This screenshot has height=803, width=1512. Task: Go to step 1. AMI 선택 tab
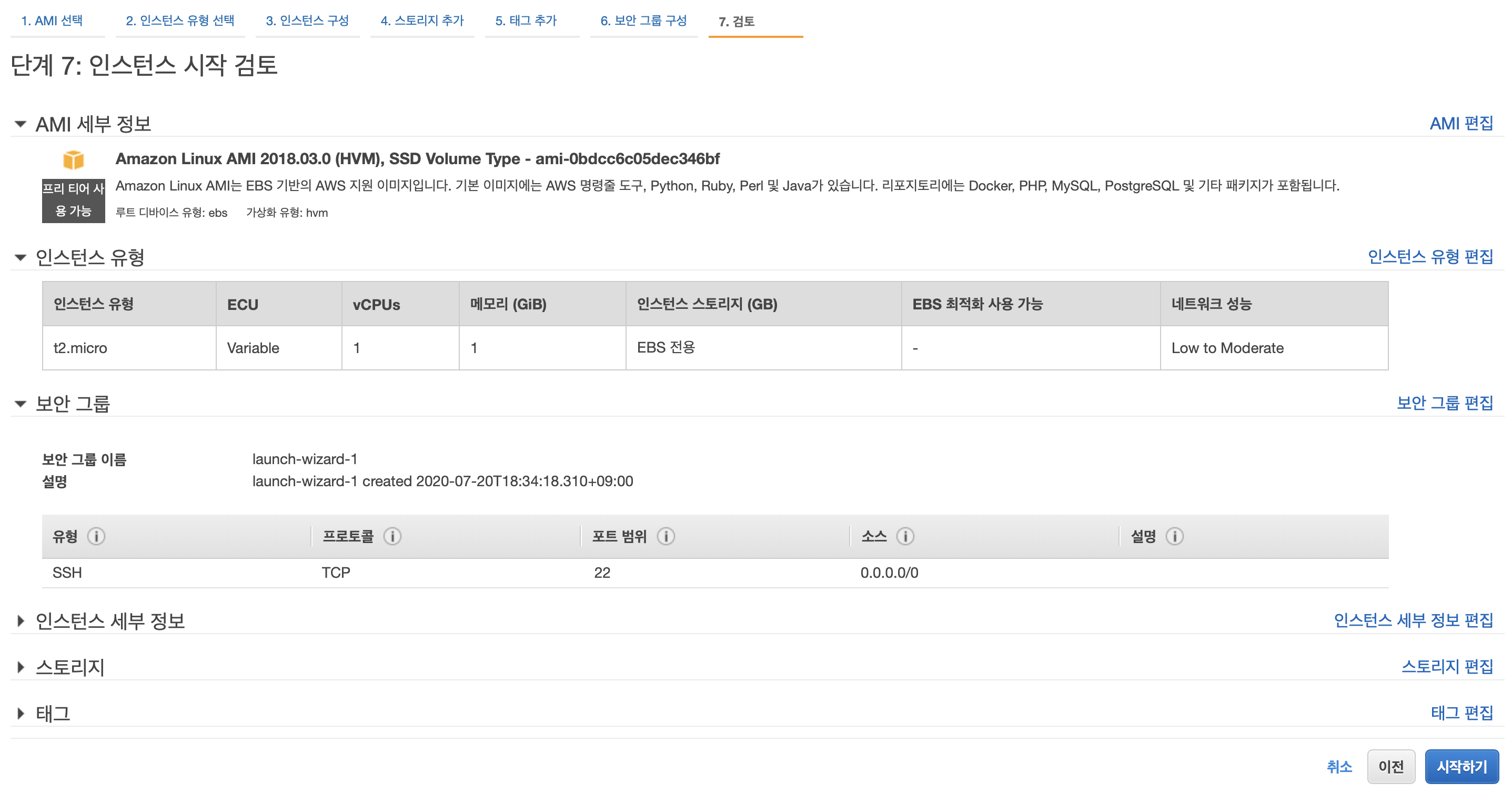click(x=52, y=21)
